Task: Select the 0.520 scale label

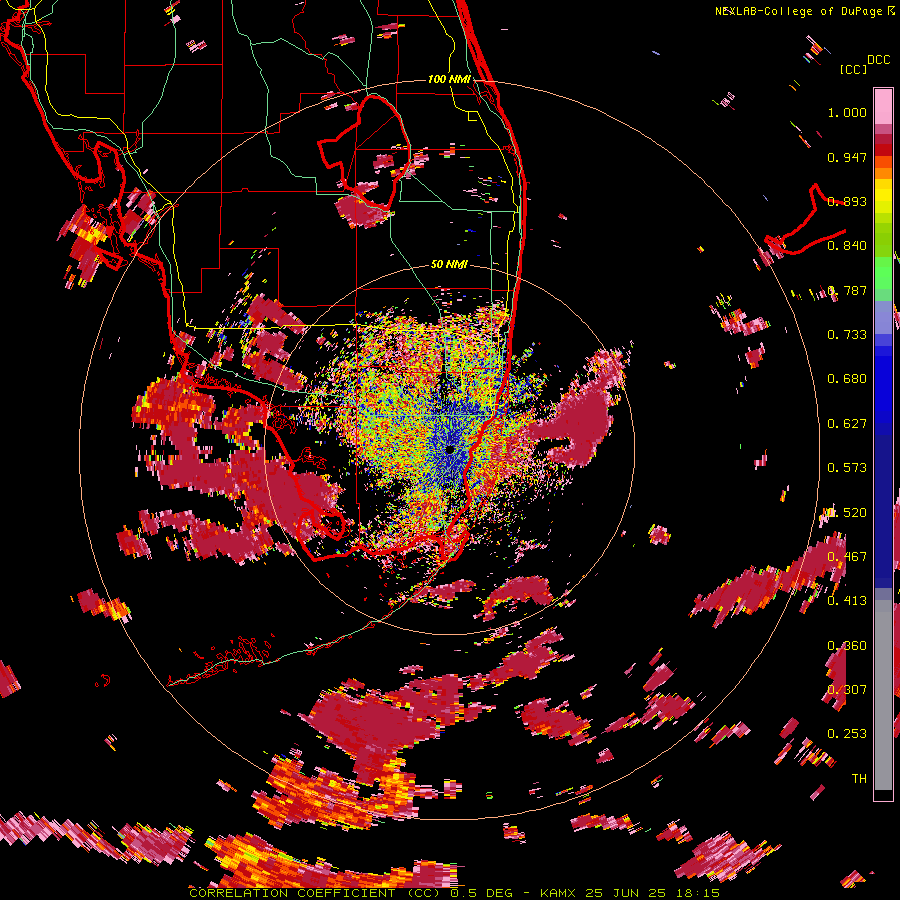Action: click(847, 513)
